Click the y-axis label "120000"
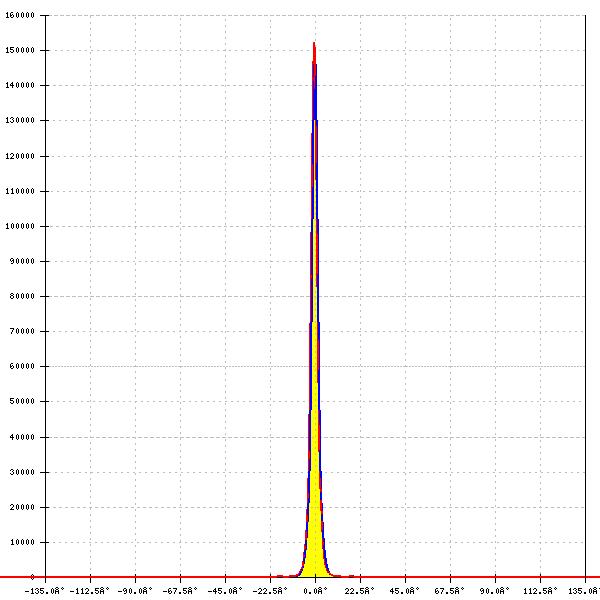 (20, 156)
